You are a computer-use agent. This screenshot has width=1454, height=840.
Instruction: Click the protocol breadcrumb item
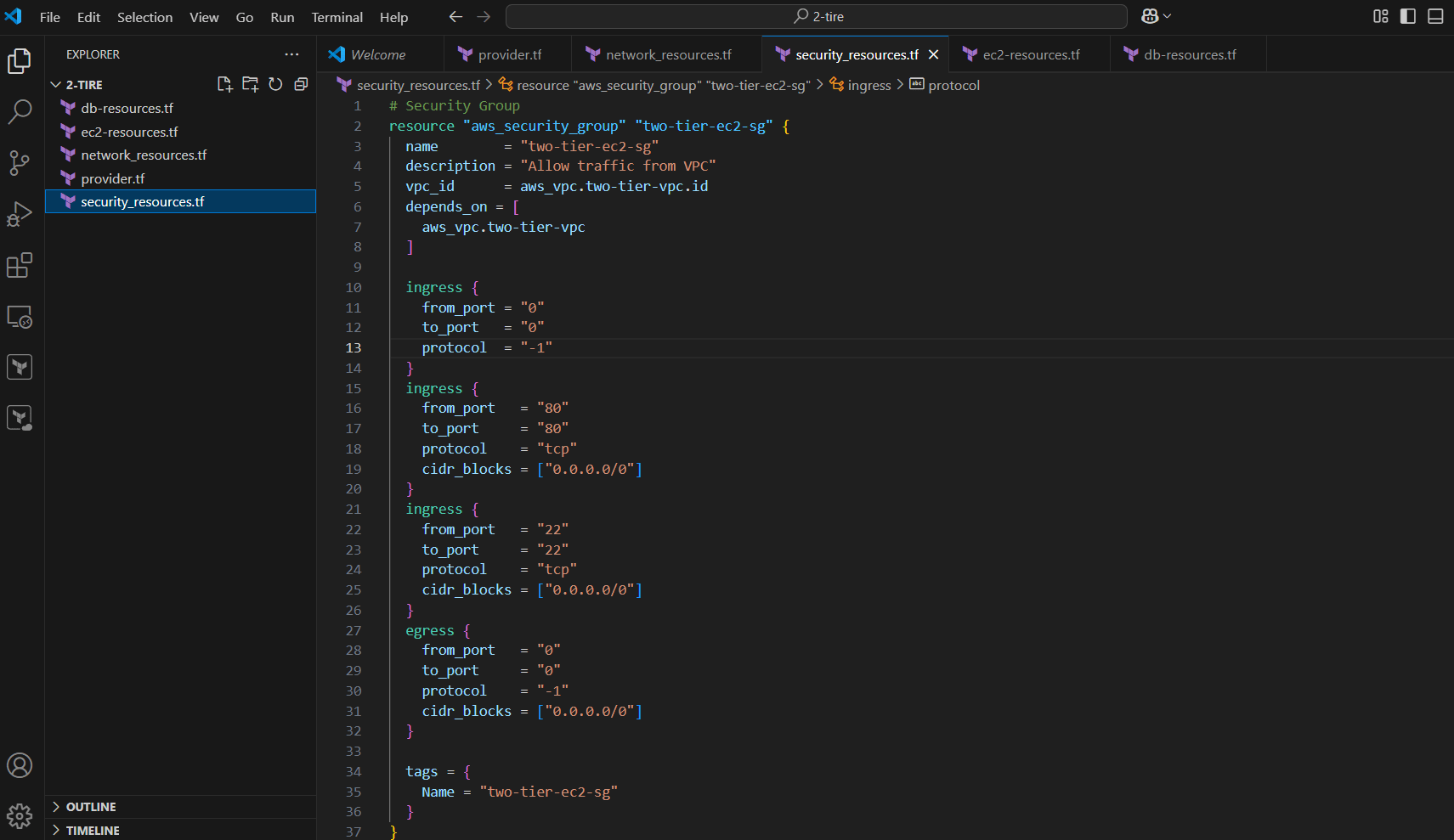click(945, 85)
